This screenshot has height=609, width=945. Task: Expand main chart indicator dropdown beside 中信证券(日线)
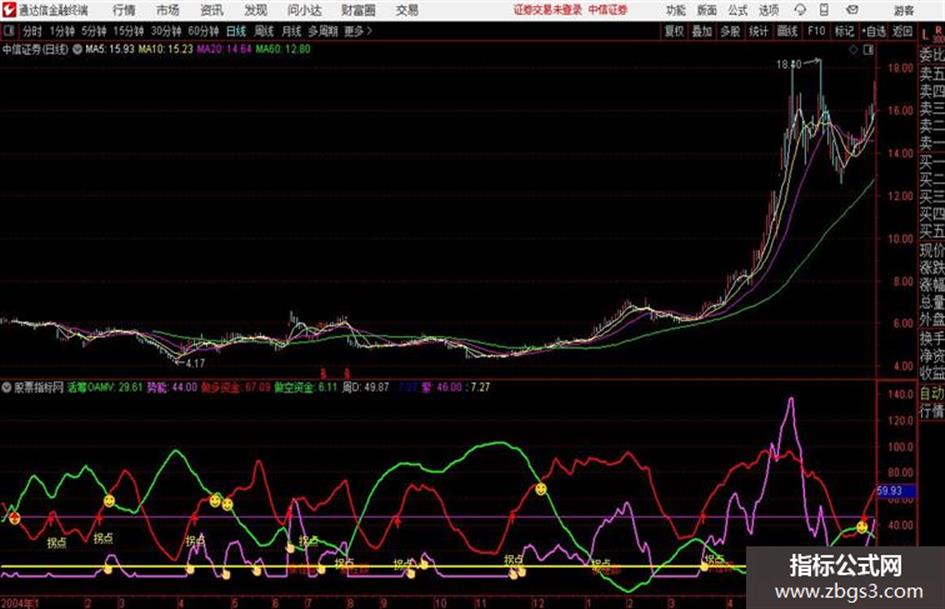point(77,49)
